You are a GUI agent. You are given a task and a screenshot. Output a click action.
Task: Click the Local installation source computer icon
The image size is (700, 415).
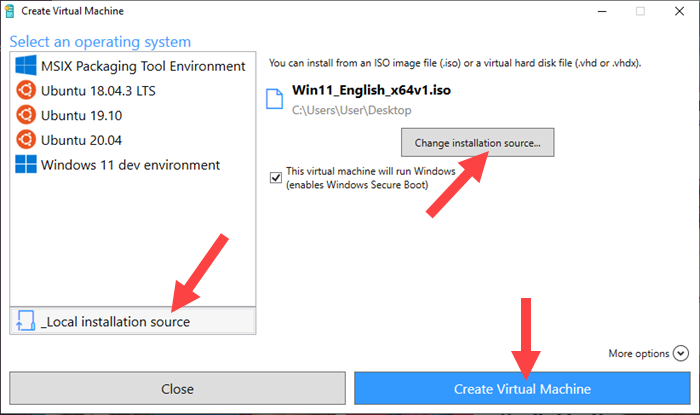tap(26, 320)
